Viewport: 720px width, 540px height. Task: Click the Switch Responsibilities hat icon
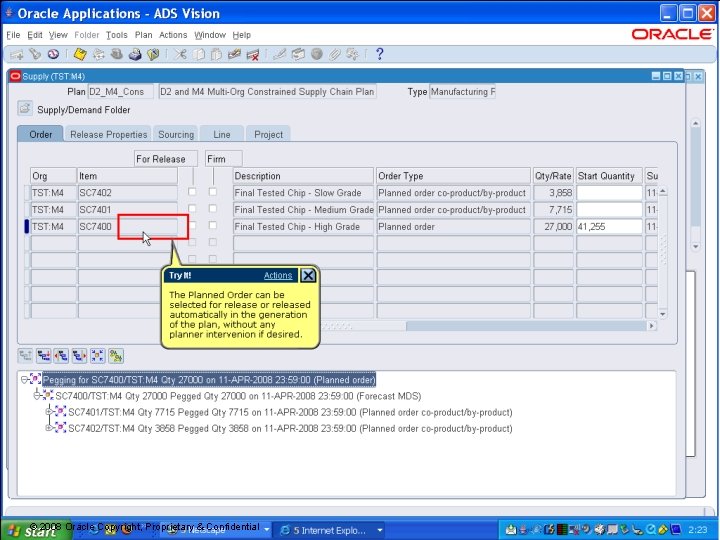coord(117,54)
